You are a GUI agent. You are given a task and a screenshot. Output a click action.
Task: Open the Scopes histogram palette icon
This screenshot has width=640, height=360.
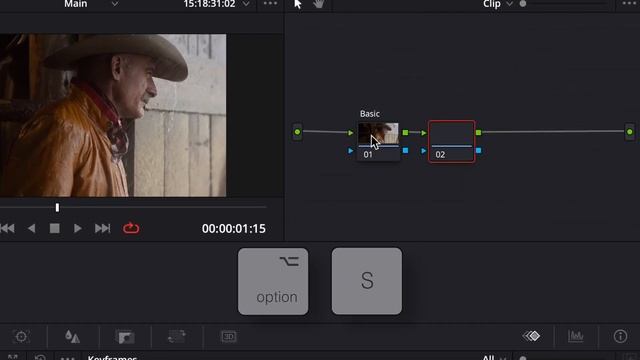click(x=576, y=336)
